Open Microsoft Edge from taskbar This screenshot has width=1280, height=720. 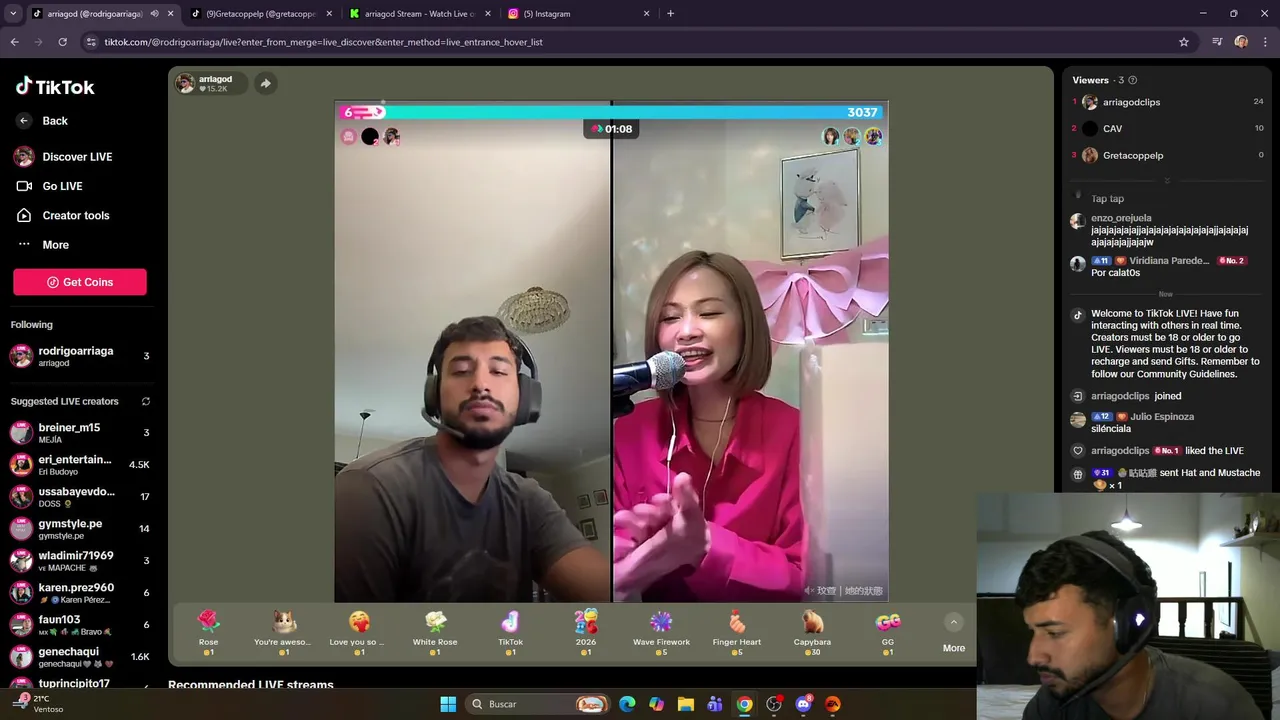tap(627, 704)
